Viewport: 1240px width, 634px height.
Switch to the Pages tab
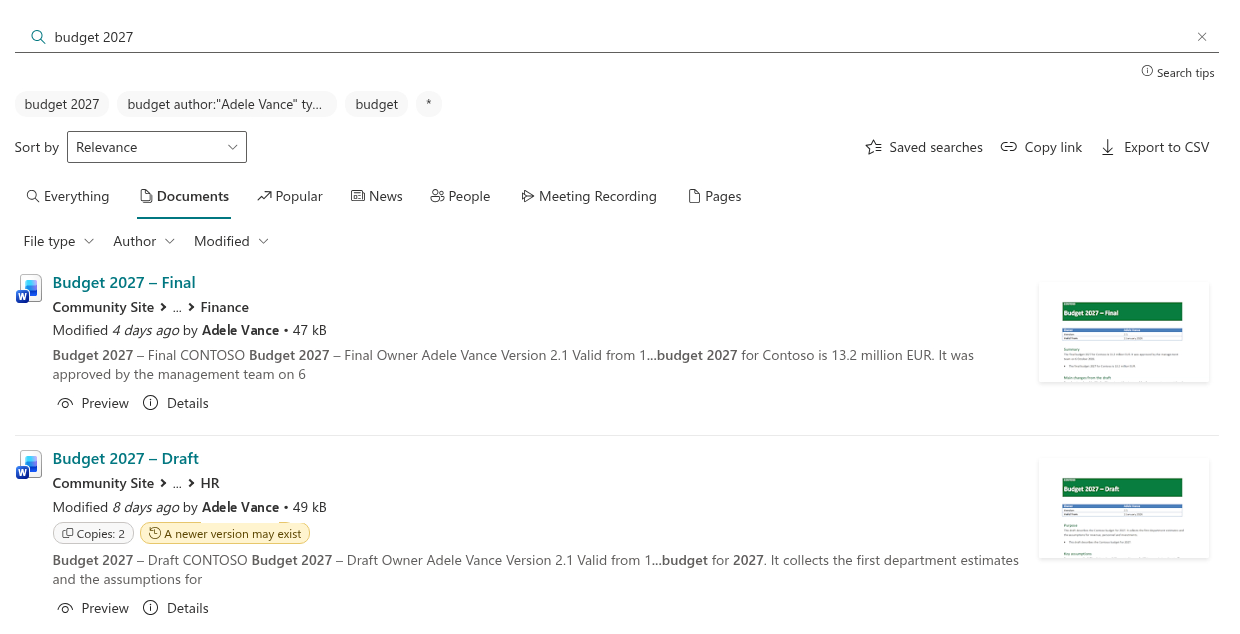(x=715, y=196)
